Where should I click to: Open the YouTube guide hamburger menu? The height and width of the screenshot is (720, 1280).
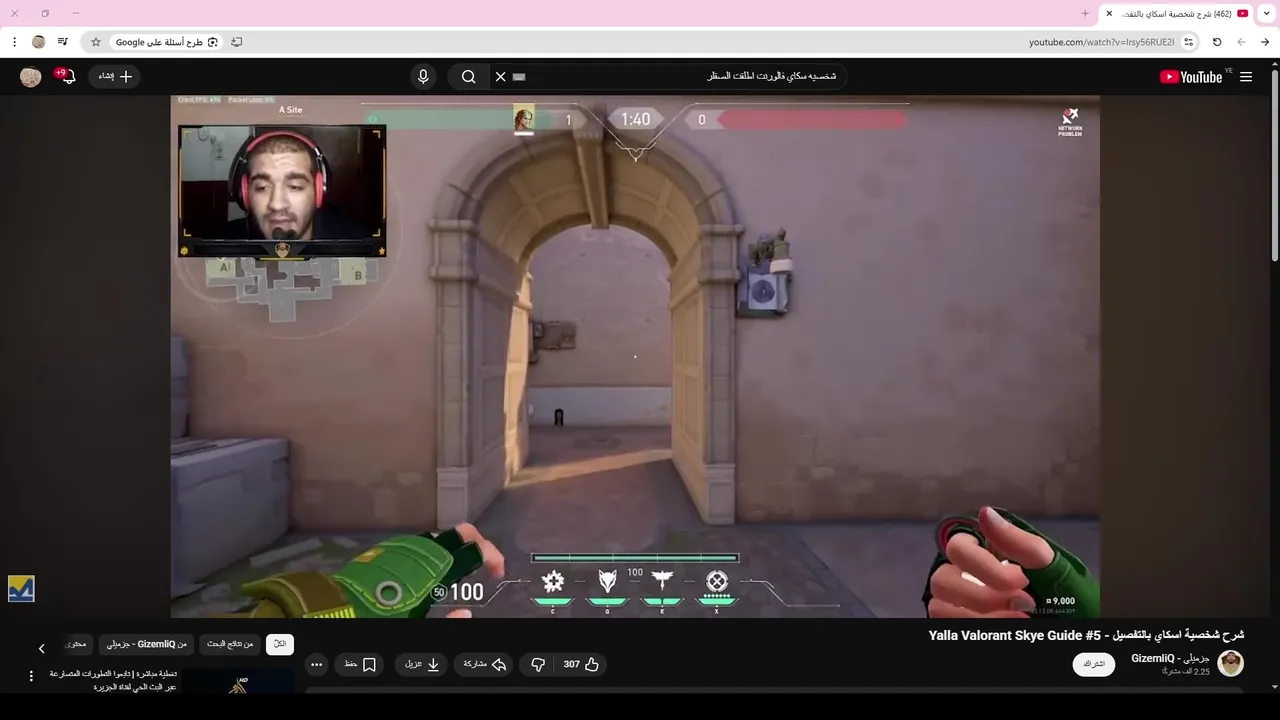click(1246, 77)
